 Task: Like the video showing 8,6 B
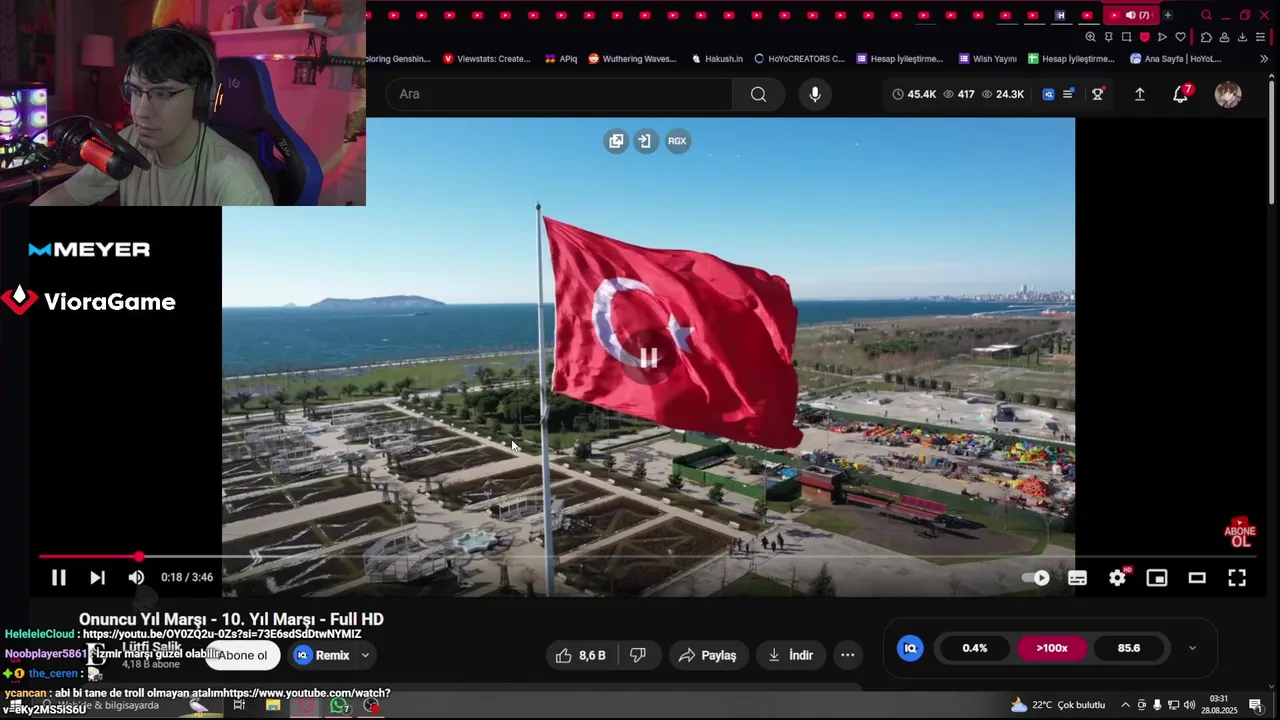click(581, 655)
